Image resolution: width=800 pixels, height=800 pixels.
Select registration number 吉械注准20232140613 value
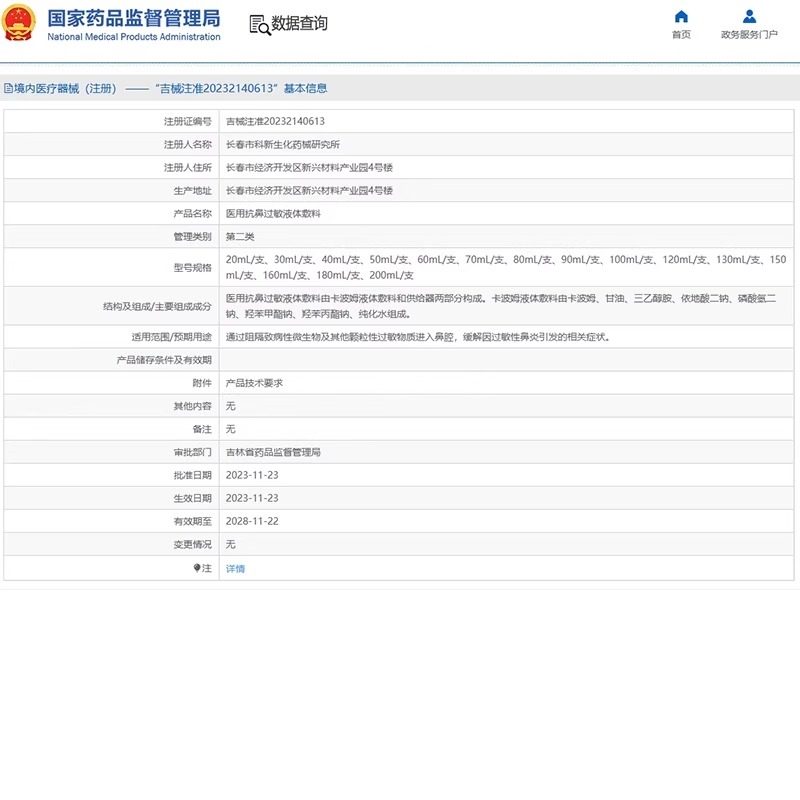(275, 121)
